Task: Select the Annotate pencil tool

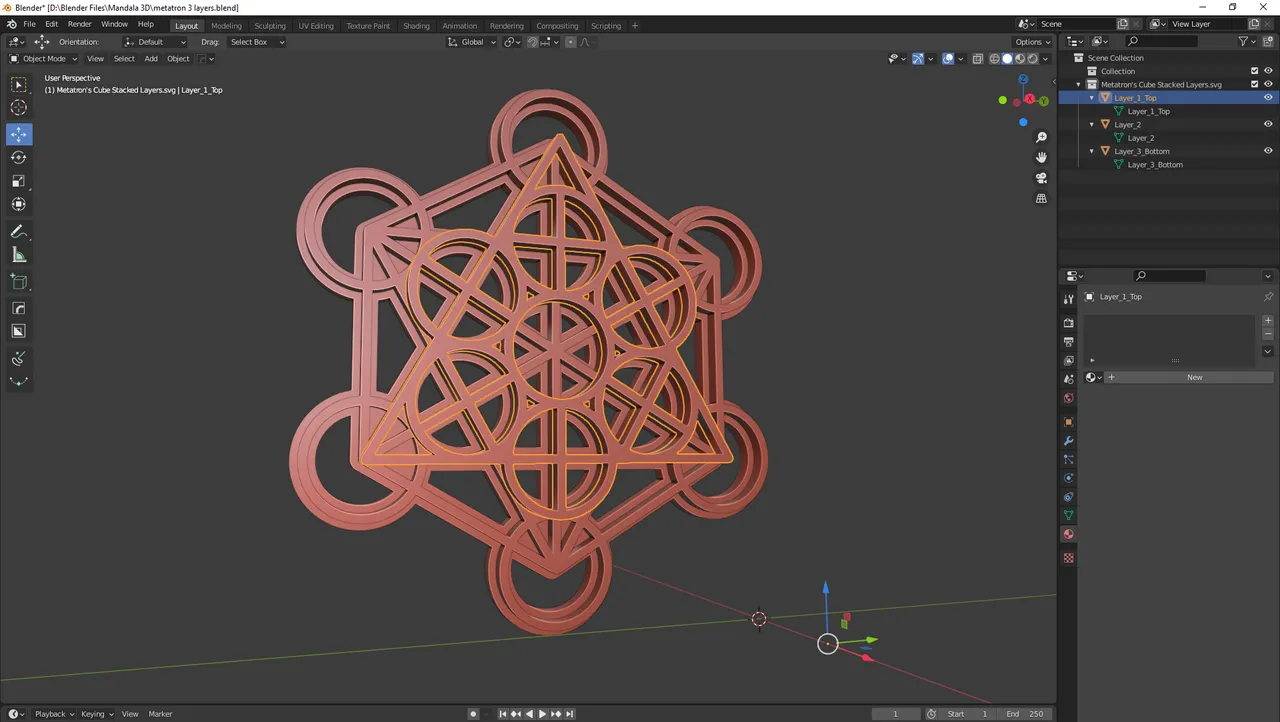Action: tap(19, 232)
